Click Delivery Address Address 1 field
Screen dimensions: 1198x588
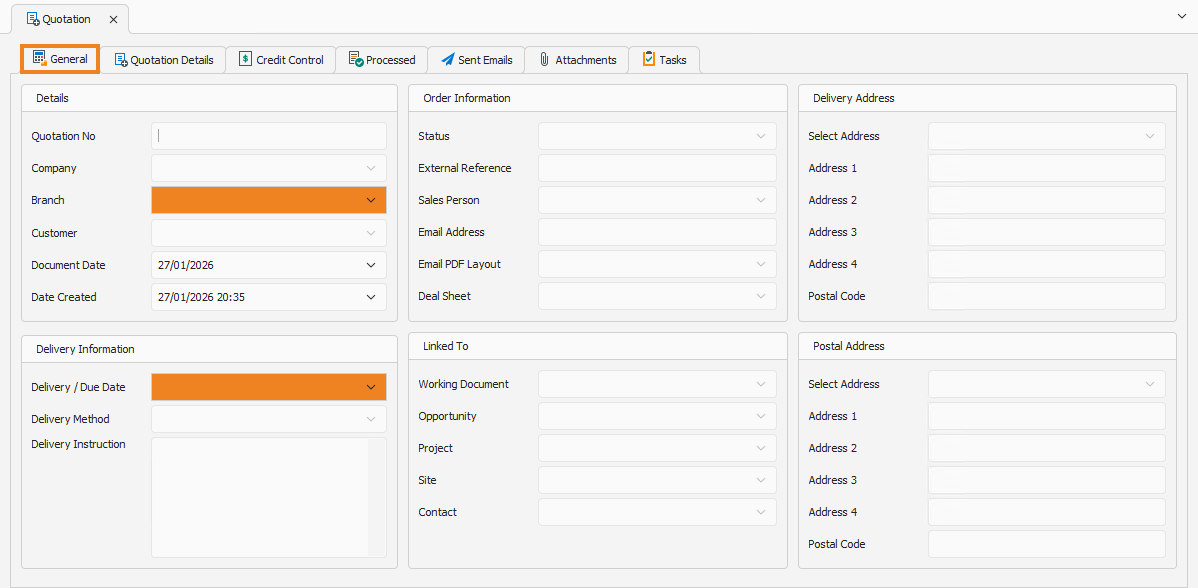(x=1047, y=168)
